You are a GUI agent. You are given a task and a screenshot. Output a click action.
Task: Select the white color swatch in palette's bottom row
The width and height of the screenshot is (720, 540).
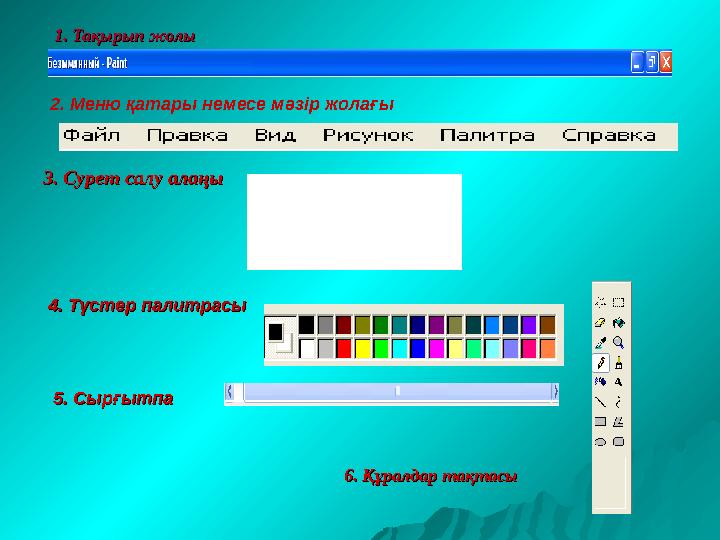tap(306, 349)
